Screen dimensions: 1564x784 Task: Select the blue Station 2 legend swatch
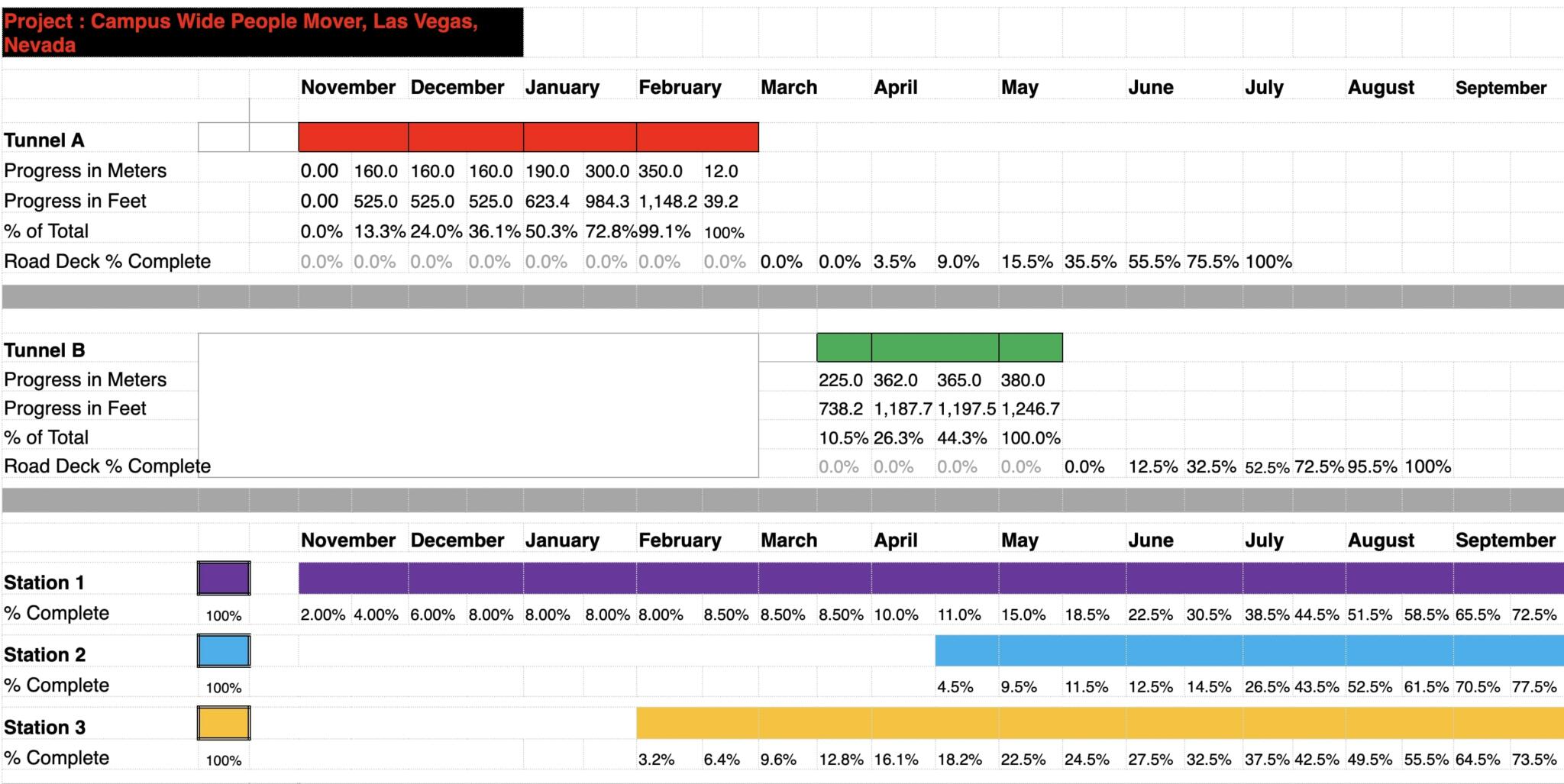click(x=224, y=650)
